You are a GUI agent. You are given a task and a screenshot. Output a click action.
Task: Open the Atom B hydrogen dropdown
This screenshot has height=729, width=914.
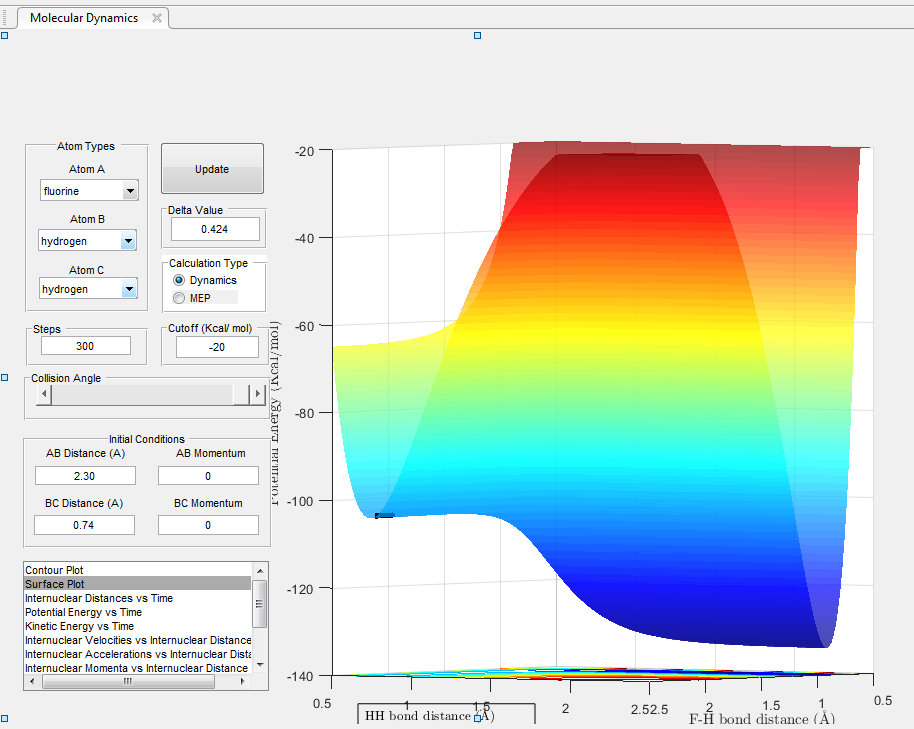pos(127,241)
